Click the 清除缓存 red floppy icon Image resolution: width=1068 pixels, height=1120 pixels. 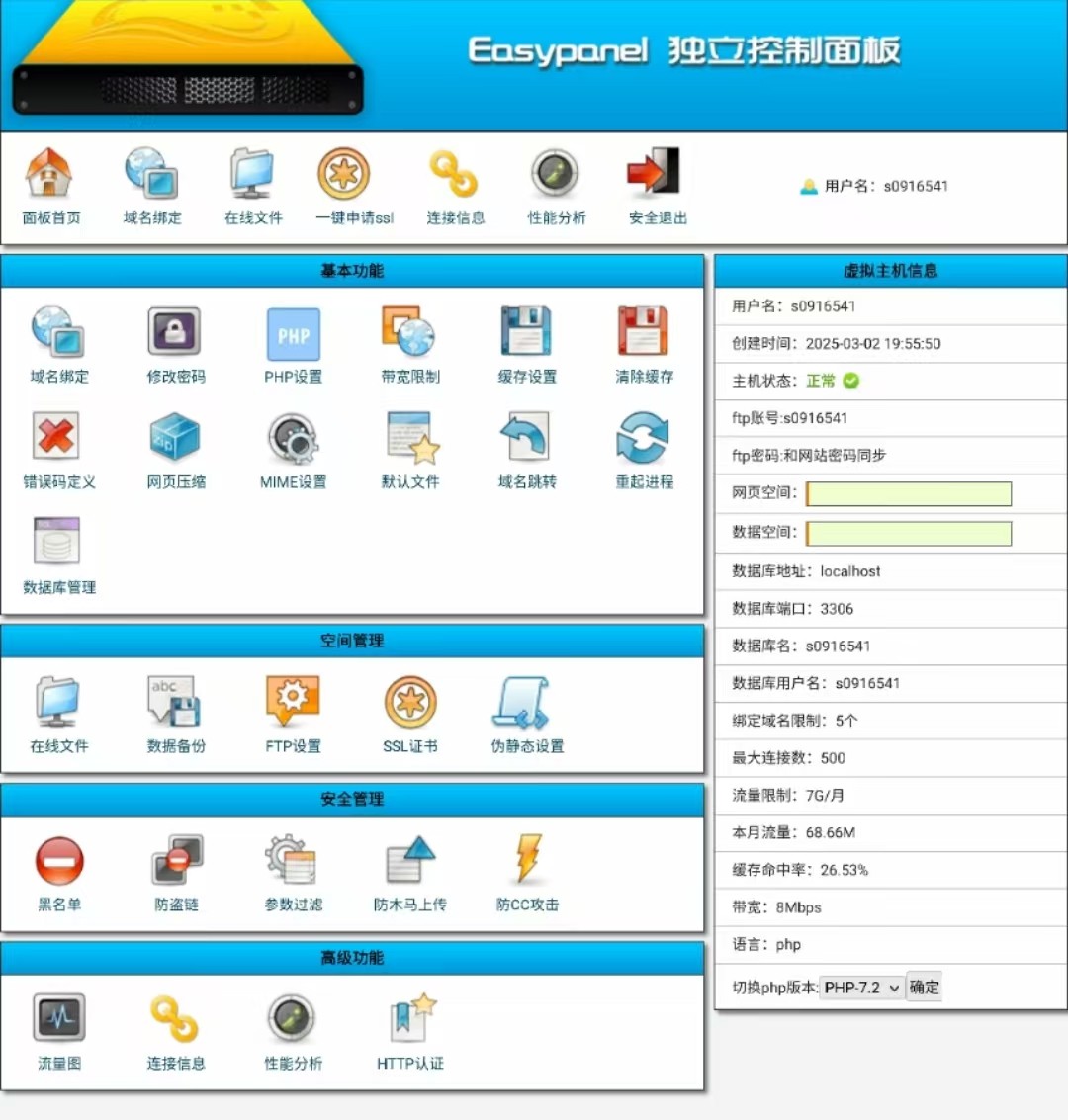point(645,345)
